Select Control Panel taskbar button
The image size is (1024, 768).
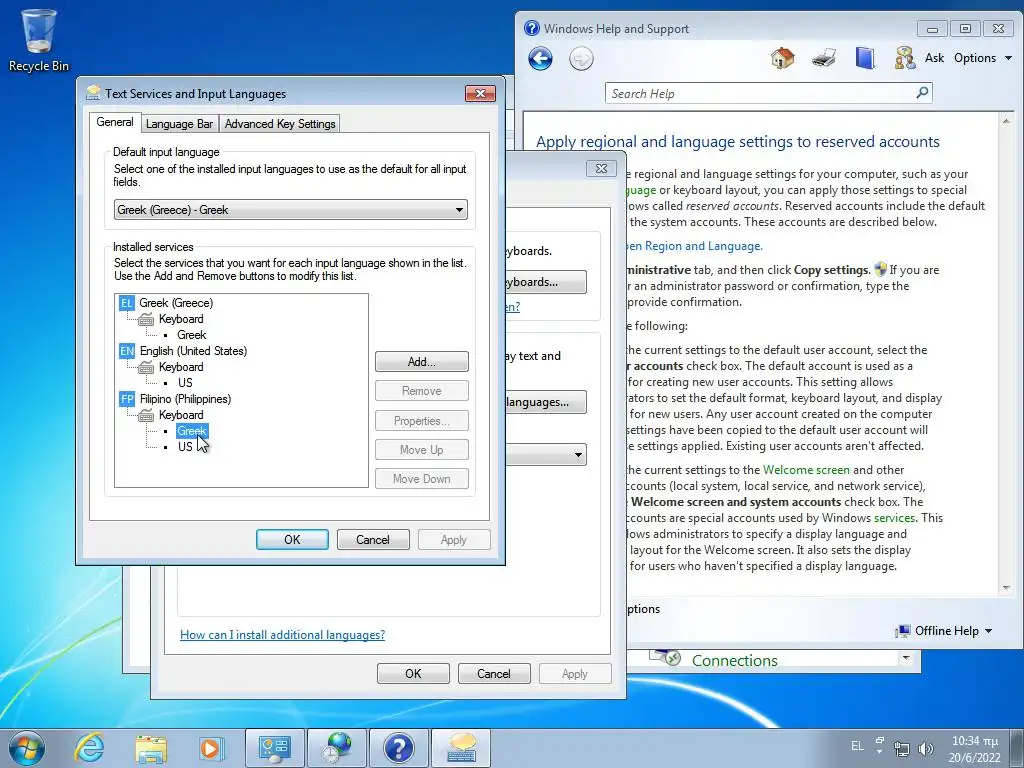point(274,748)
